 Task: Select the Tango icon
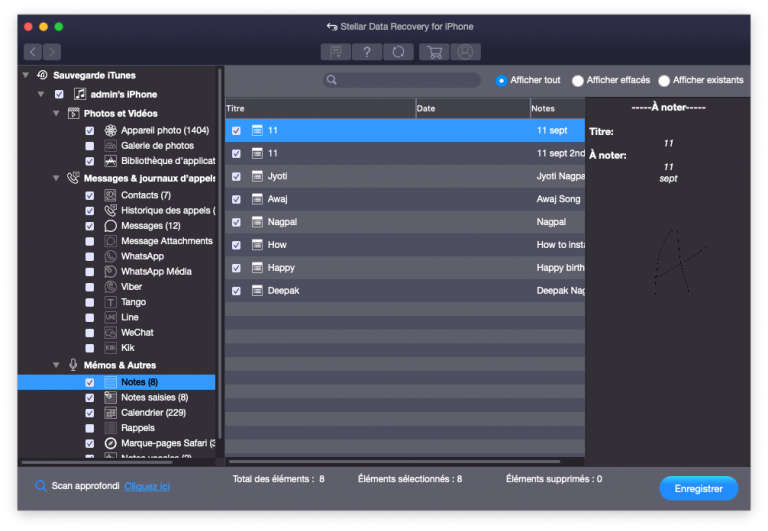[x=111, y=302]
